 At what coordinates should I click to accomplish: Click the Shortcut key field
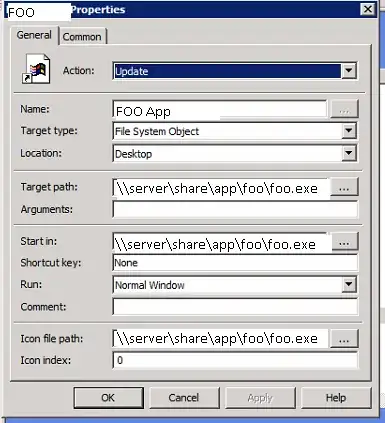coord(235,263)
